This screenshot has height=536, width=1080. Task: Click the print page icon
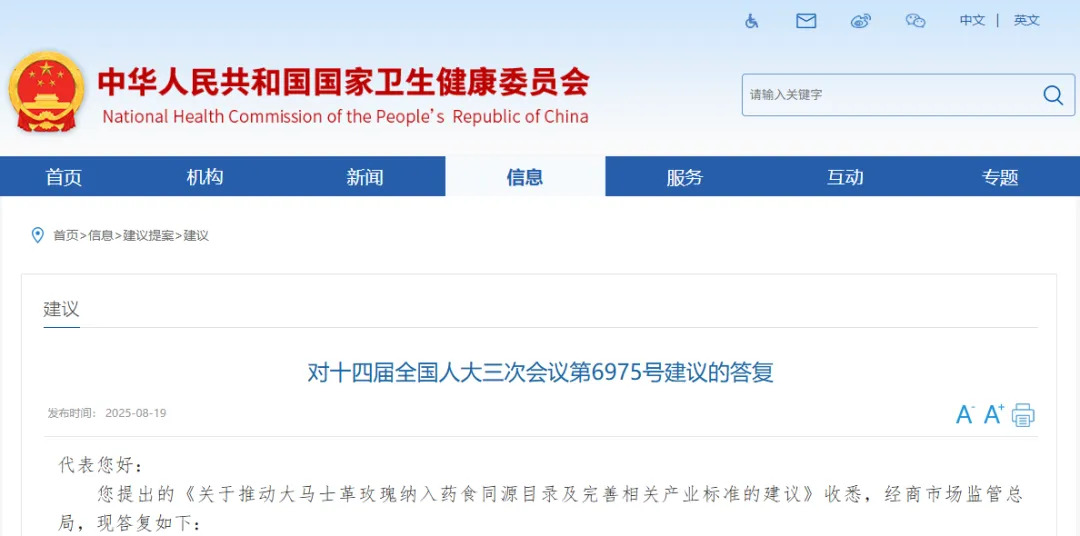(x=1023, y=415)
